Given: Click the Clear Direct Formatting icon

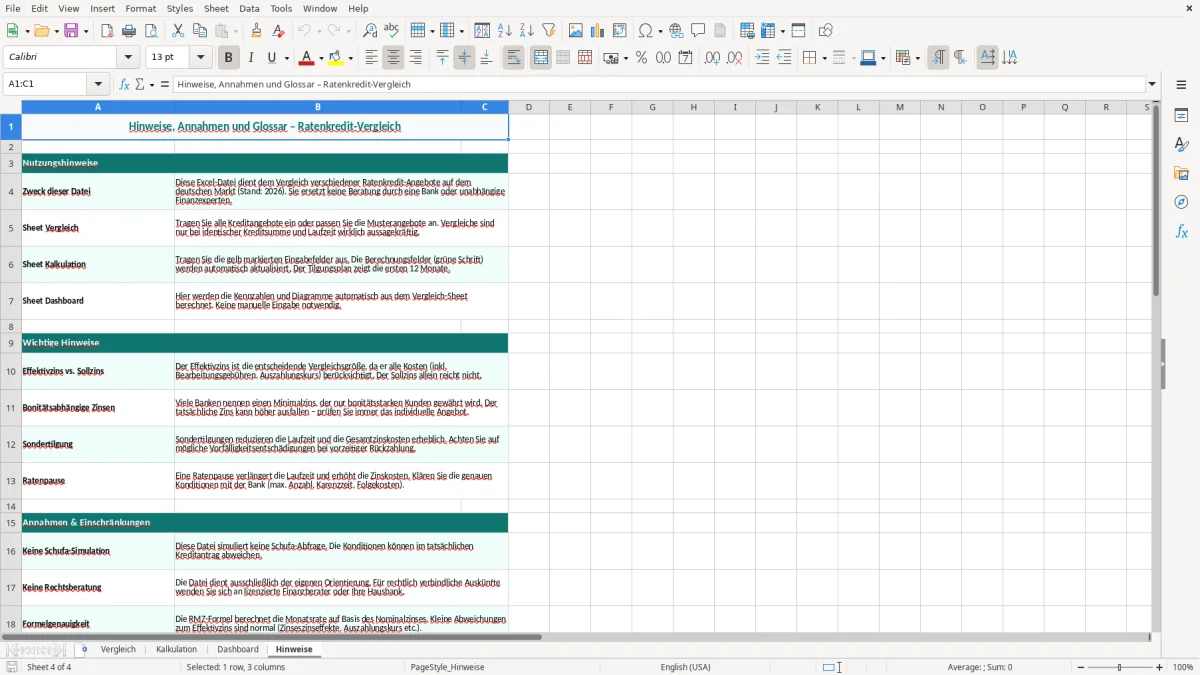Looking at the screenshot, I should click(x=278, y=31).
